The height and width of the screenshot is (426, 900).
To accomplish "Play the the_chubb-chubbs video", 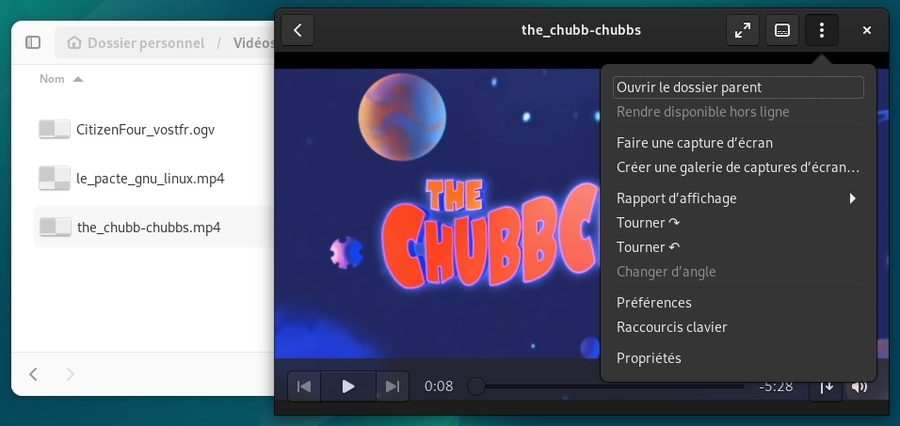I will click(x=348, y=387).
